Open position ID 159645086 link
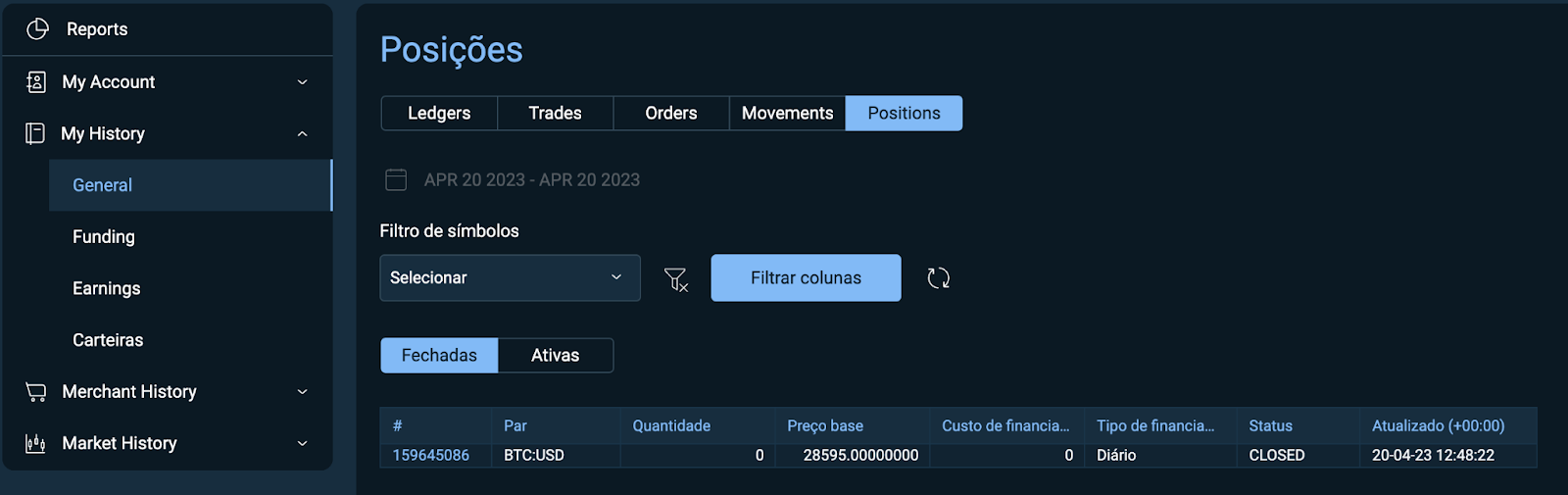 431,456
